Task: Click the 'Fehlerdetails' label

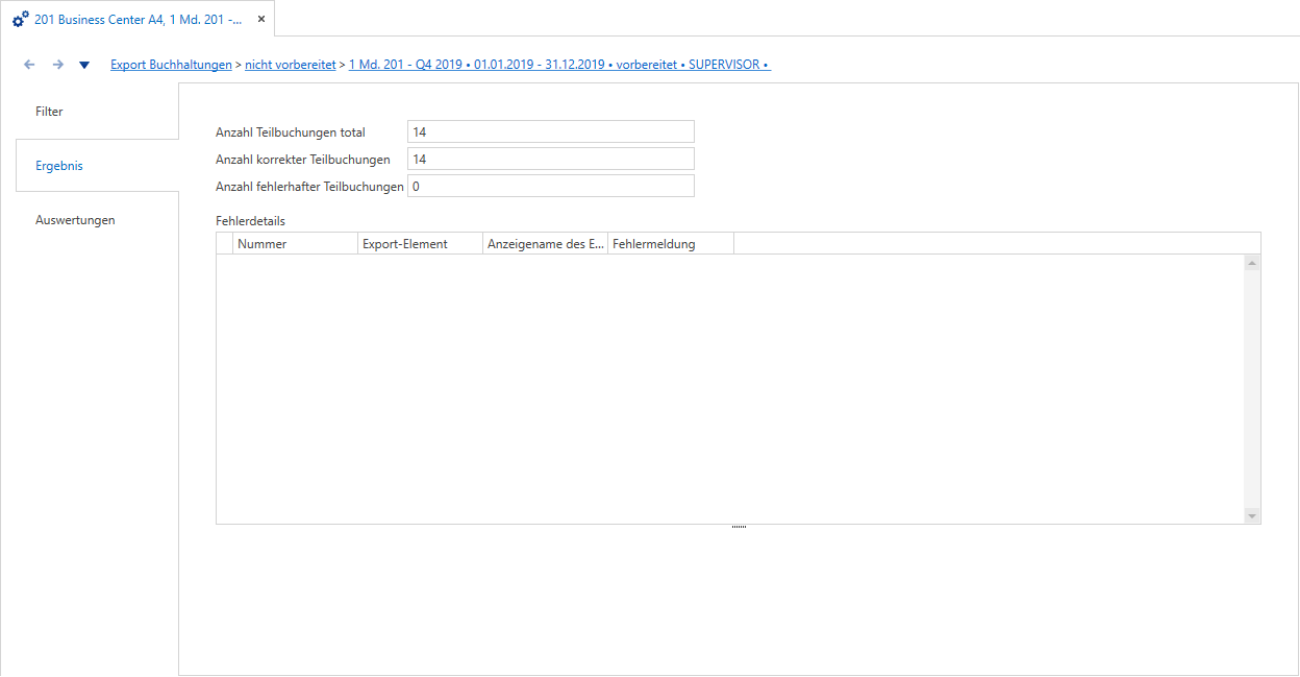Action: click(251, 220)
